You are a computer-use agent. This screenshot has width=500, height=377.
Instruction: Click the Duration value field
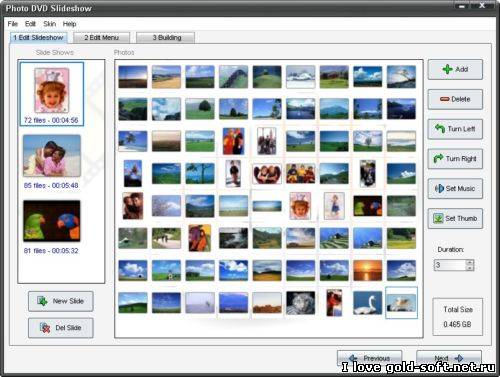(450, 265)
